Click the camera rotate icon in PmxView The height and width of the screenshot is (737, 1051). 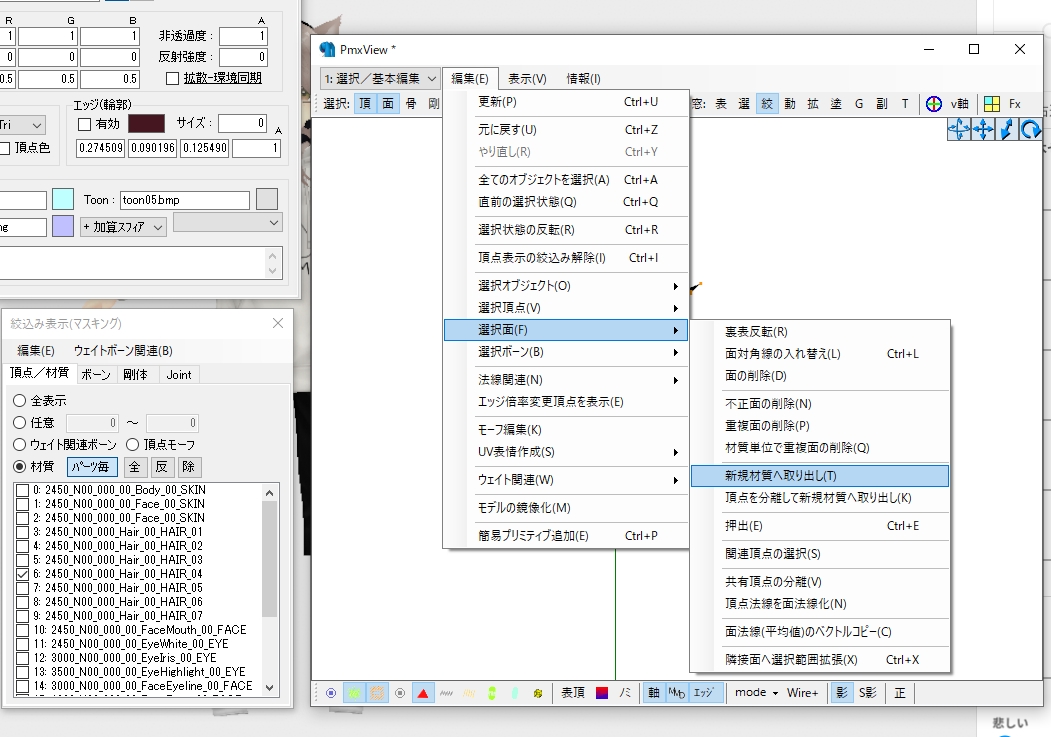[959, 129]
